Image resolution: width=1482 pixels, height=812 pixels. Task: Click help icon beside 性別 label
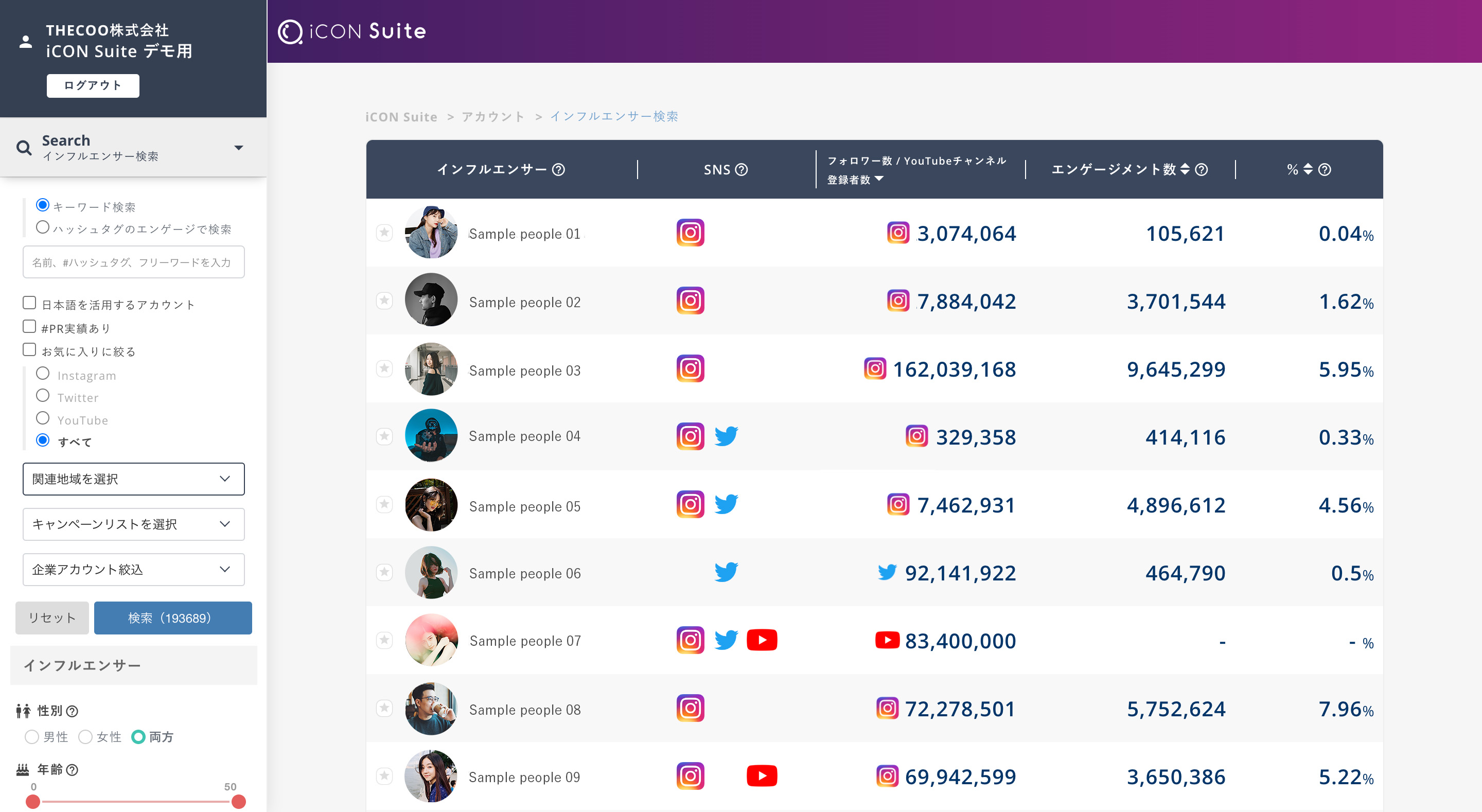[x=73, y=711]
